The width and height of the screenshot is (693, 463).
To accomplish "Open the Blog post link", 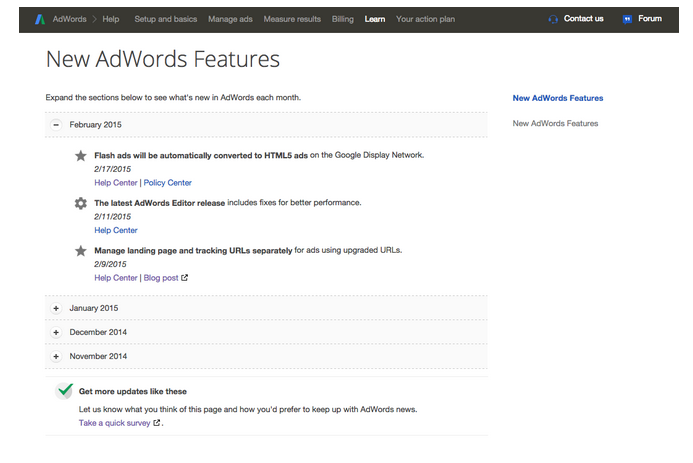I will pos(161,277).
